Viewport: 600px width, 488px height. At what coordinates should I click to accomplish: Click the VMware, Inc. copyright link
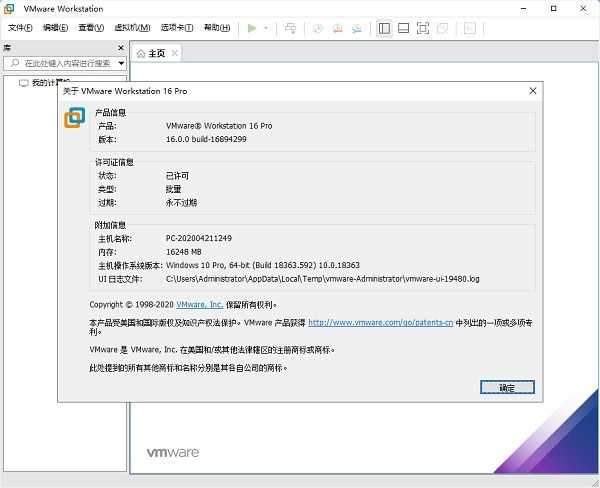coord(200,305)
